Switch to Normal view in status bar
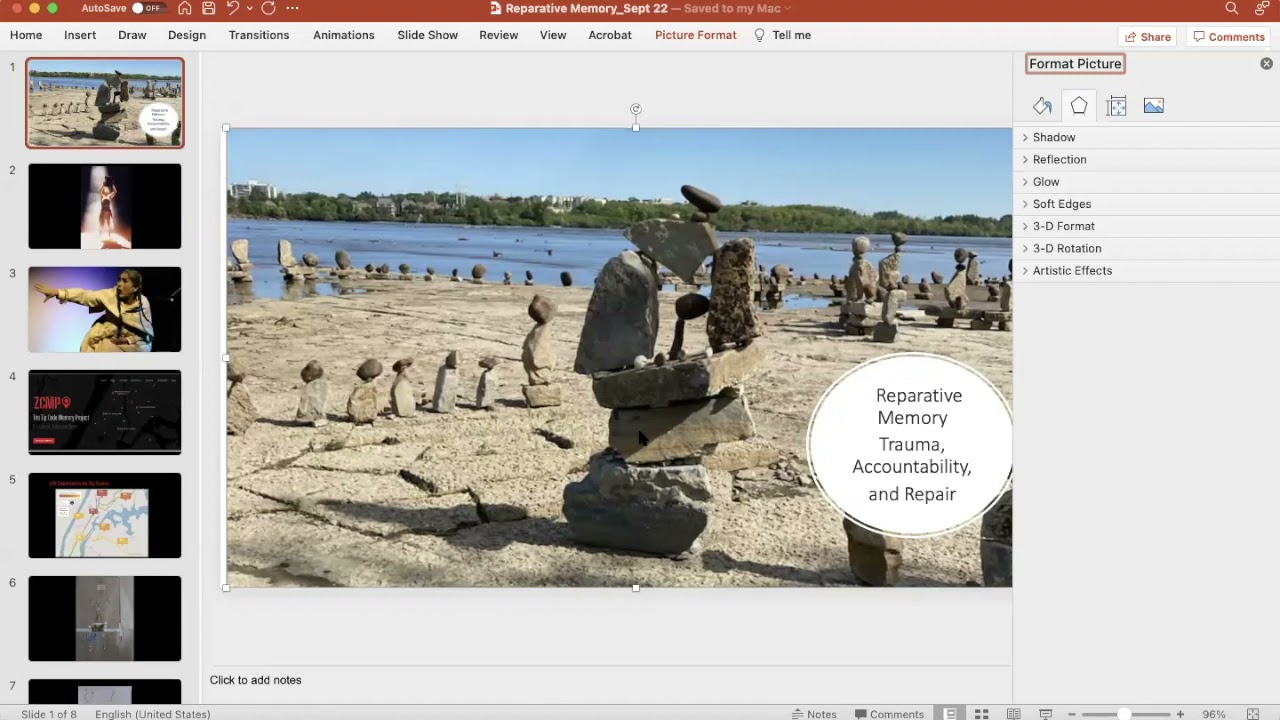The height and width of the screenshot is (720, 1280). pos(950,714)
